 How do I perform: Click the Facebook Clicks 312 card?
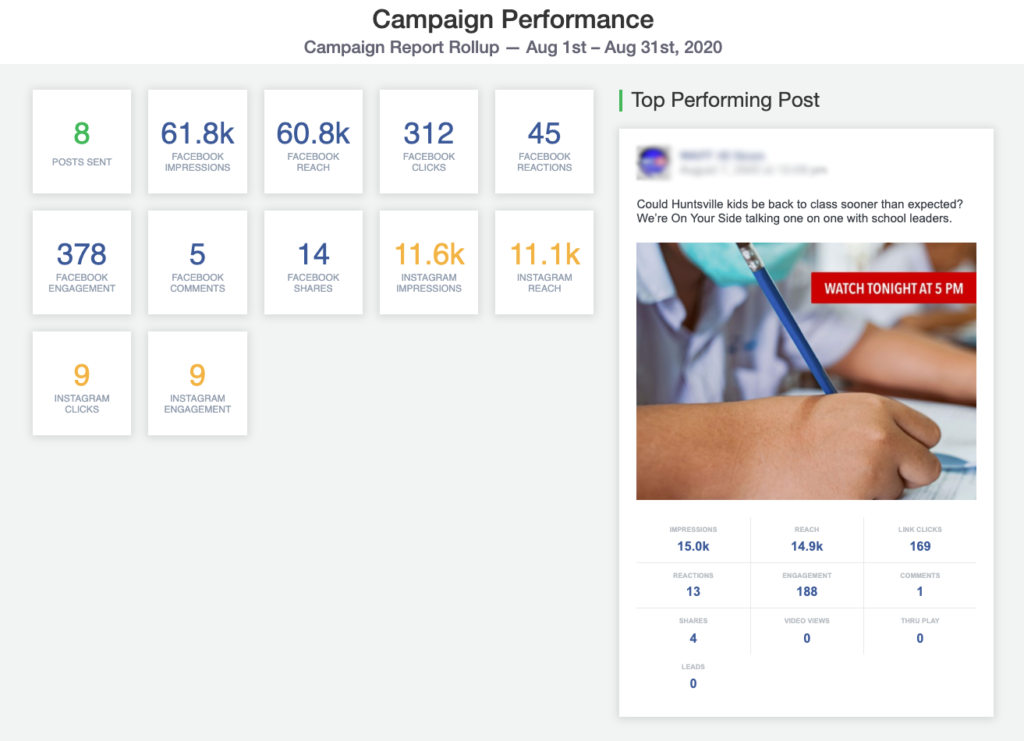(428, 142)
